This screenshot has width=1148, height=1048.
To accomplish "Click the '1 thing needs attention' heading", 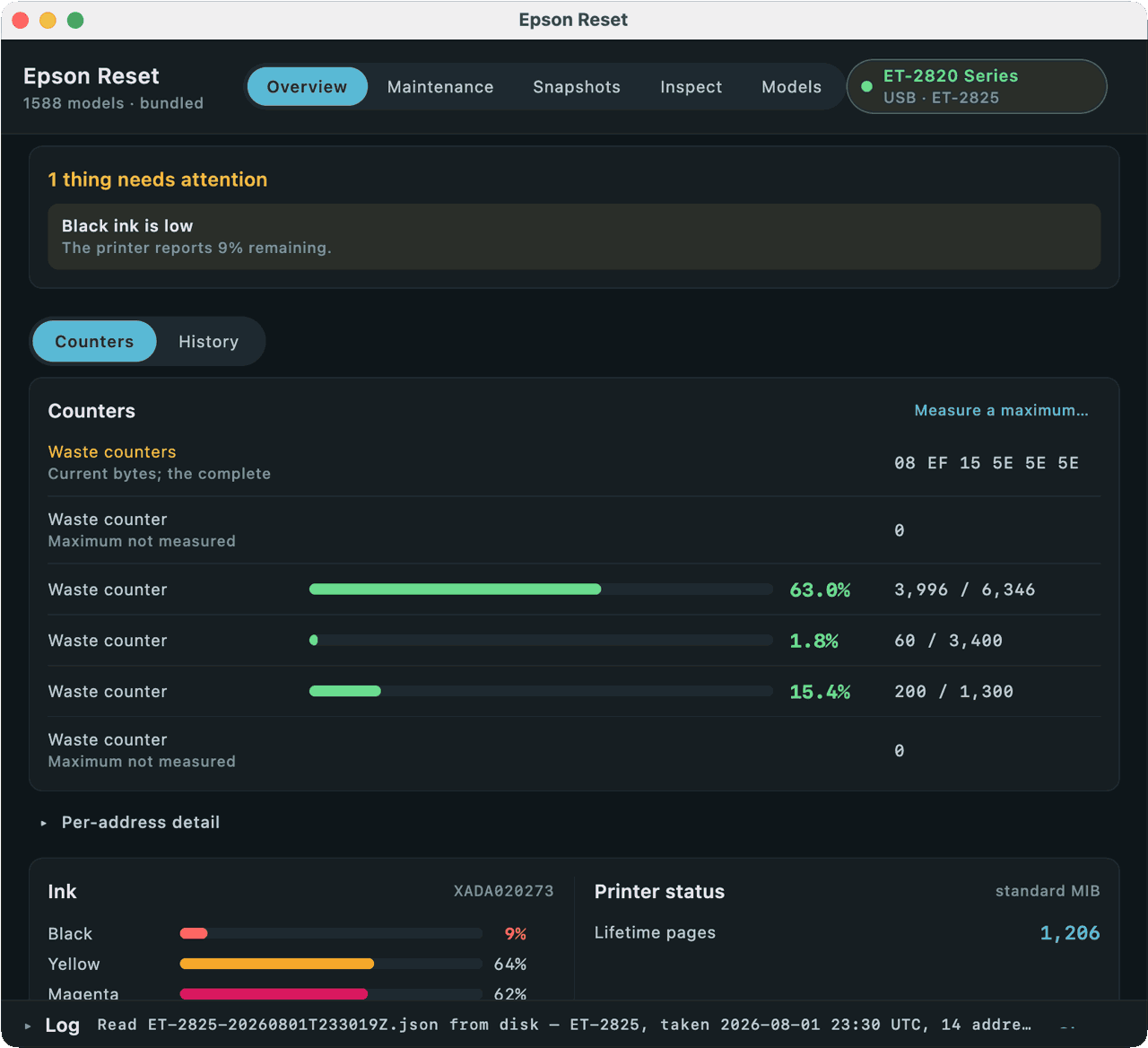I will click(158, 179).
